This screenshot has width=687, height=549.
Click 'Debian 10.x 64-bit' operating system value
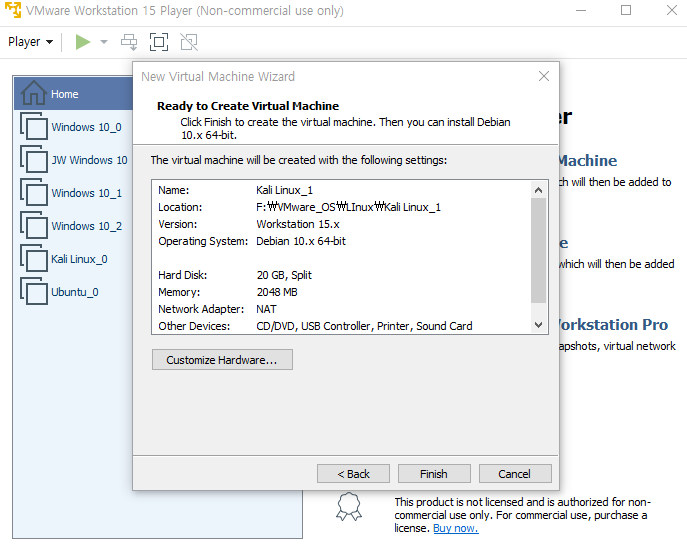coord(301,241)
